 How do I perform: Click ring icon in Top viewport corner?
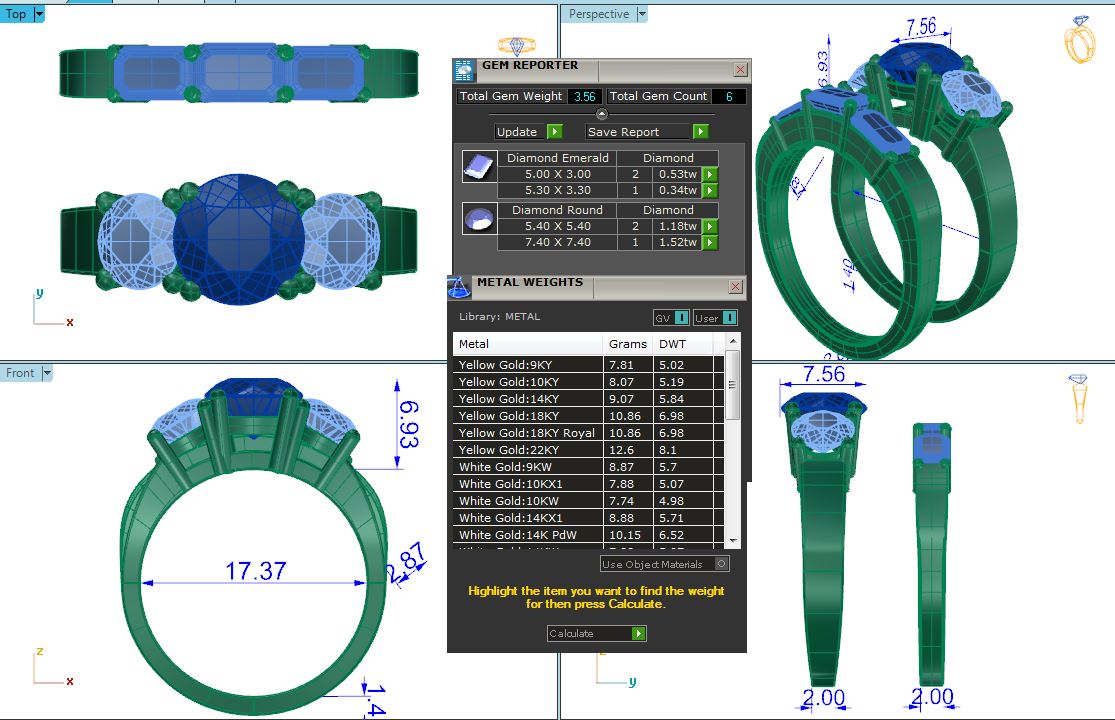click(x=517, y=46)
